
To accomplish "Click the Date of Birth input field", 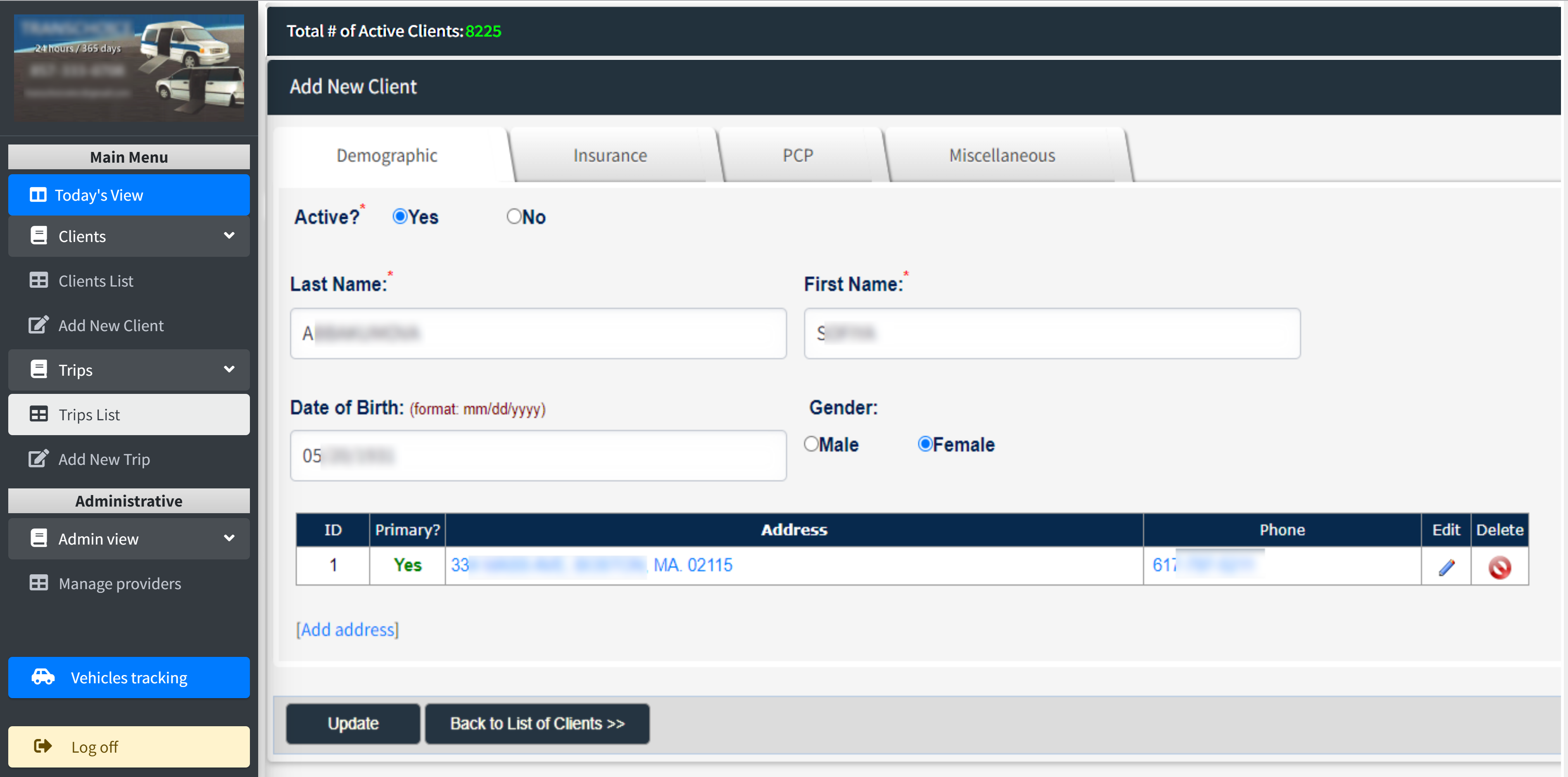I will 537,456.
